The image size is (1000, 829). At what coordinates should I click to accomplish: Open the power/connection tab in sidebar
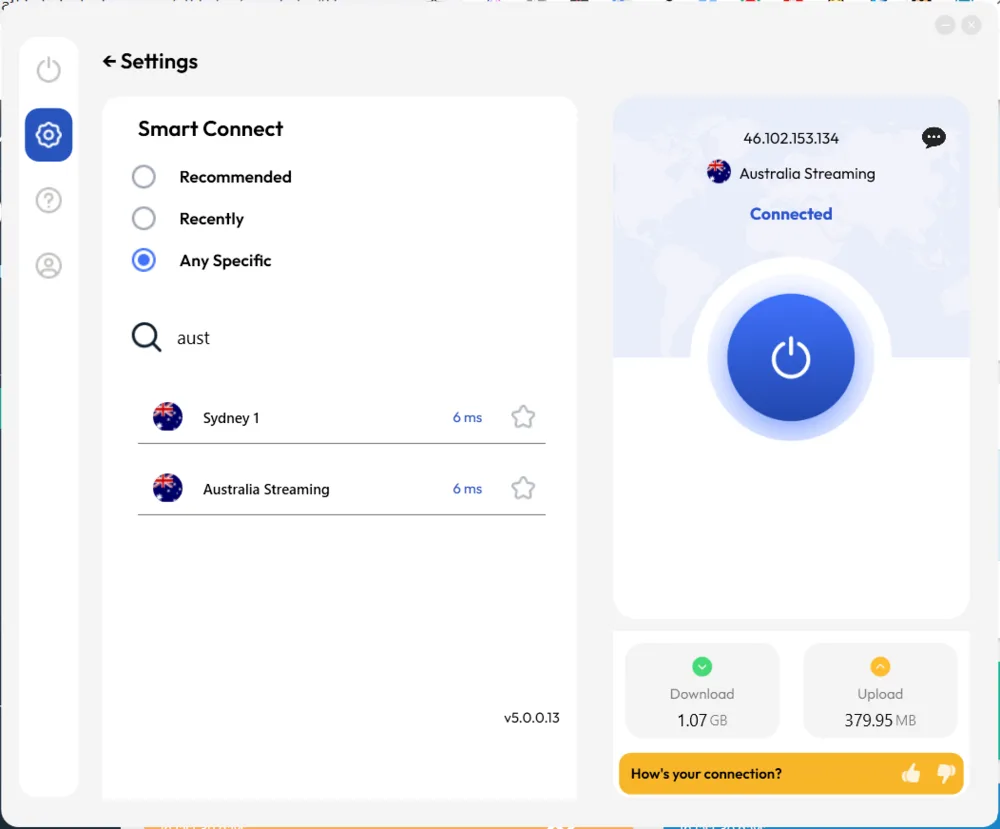[x=48, y=70]
